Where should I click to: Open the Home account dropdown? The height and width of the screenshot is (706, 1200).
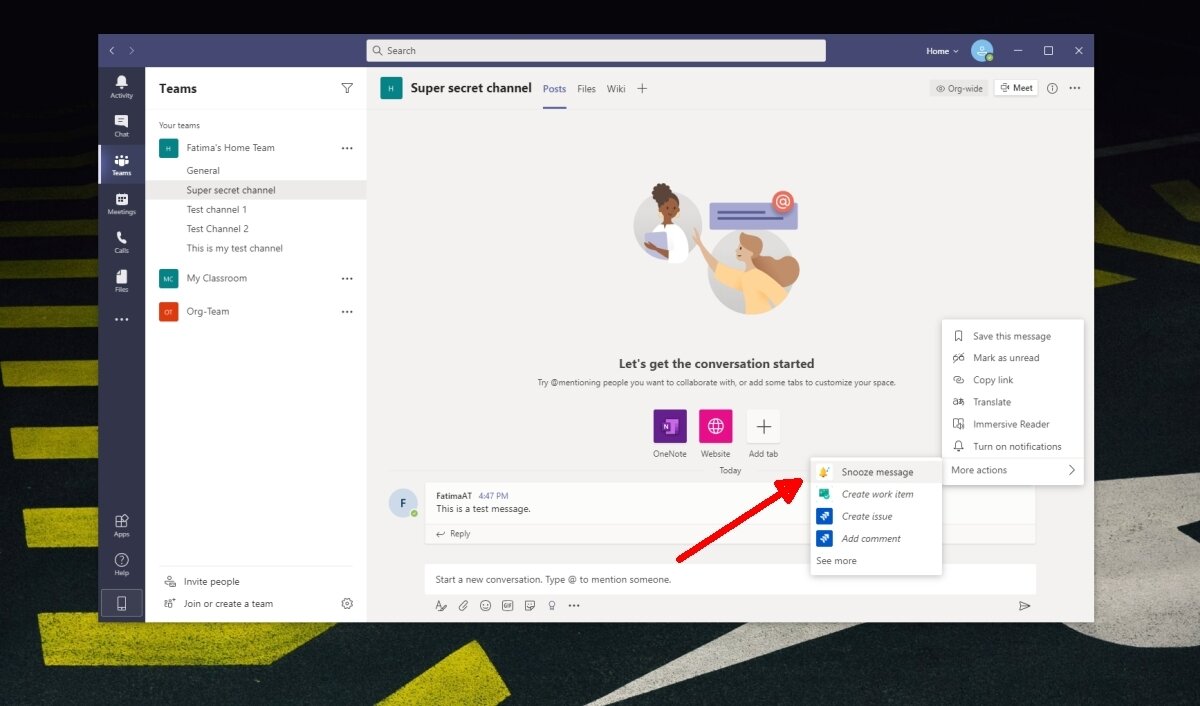pos(941,51)
